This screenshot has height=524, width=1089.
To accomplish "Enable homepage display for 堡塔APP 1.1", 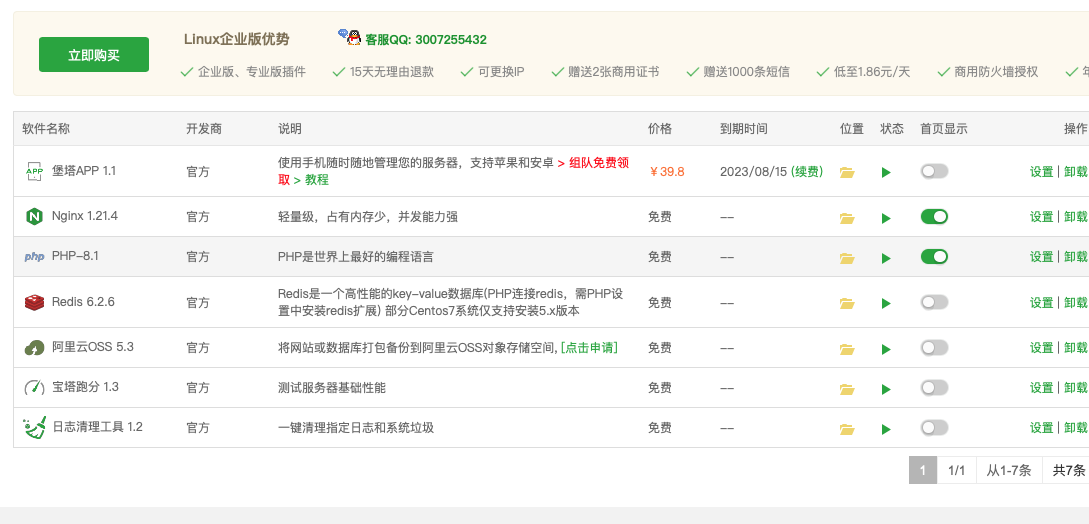I will [x=934, y=171].
